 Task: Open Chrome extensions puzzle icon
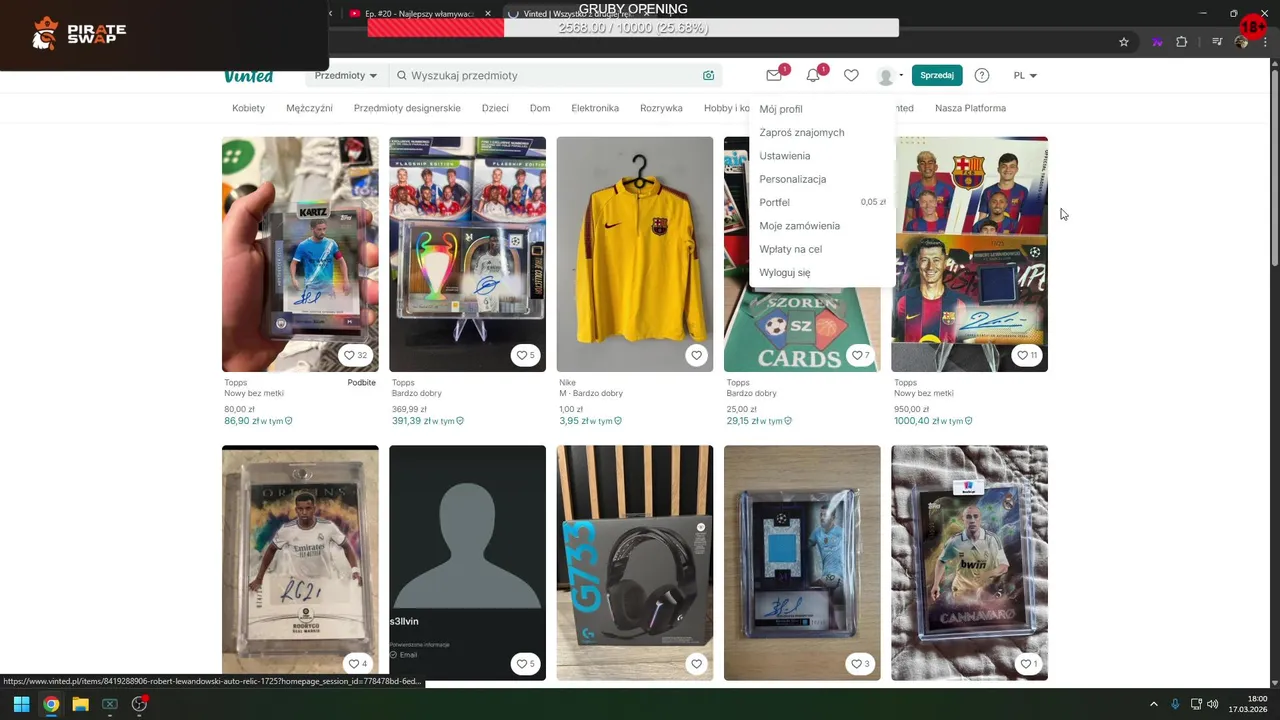click(1181, 42)
